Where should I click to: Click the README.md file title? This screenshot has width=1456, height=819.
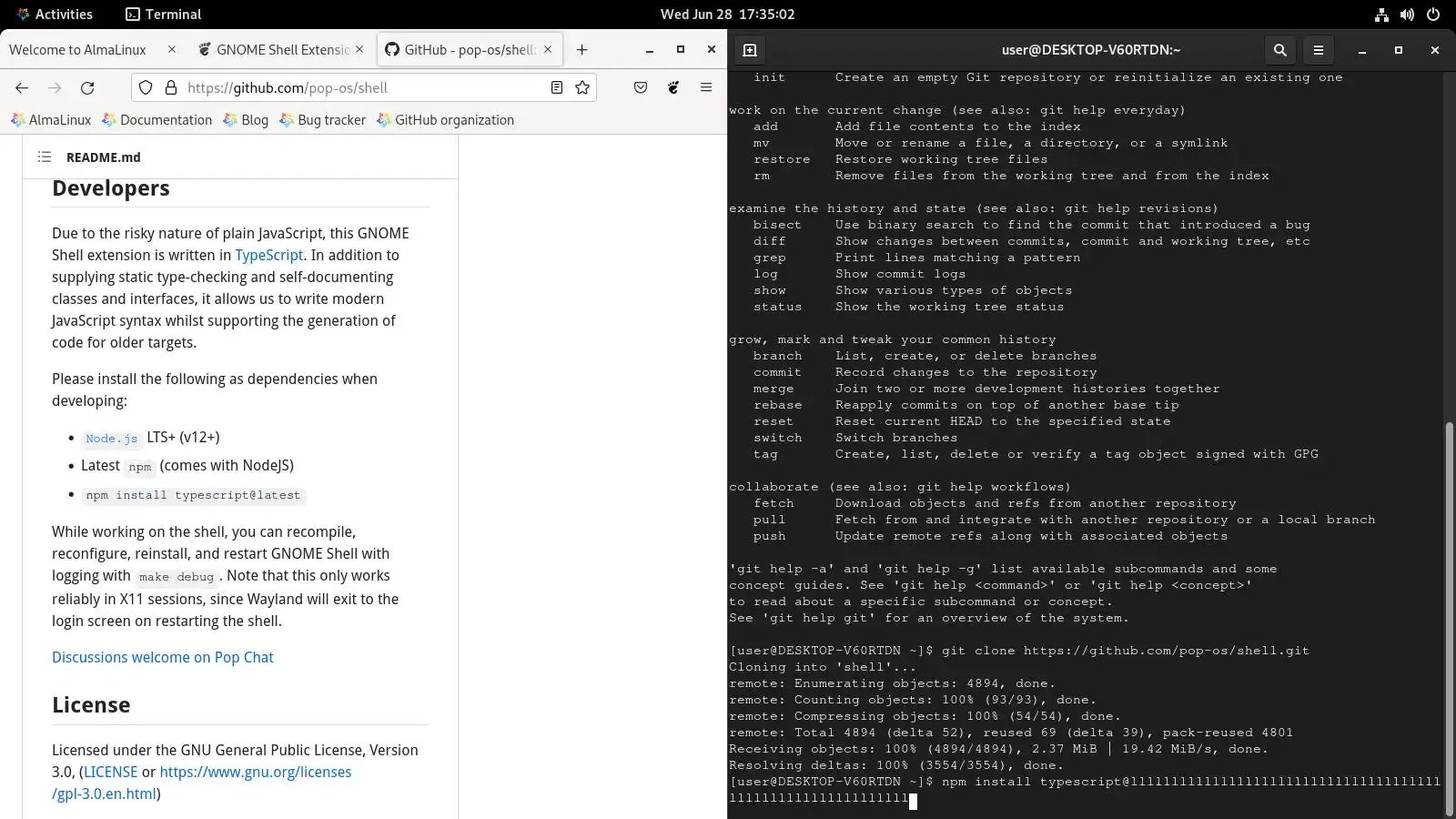104,157
